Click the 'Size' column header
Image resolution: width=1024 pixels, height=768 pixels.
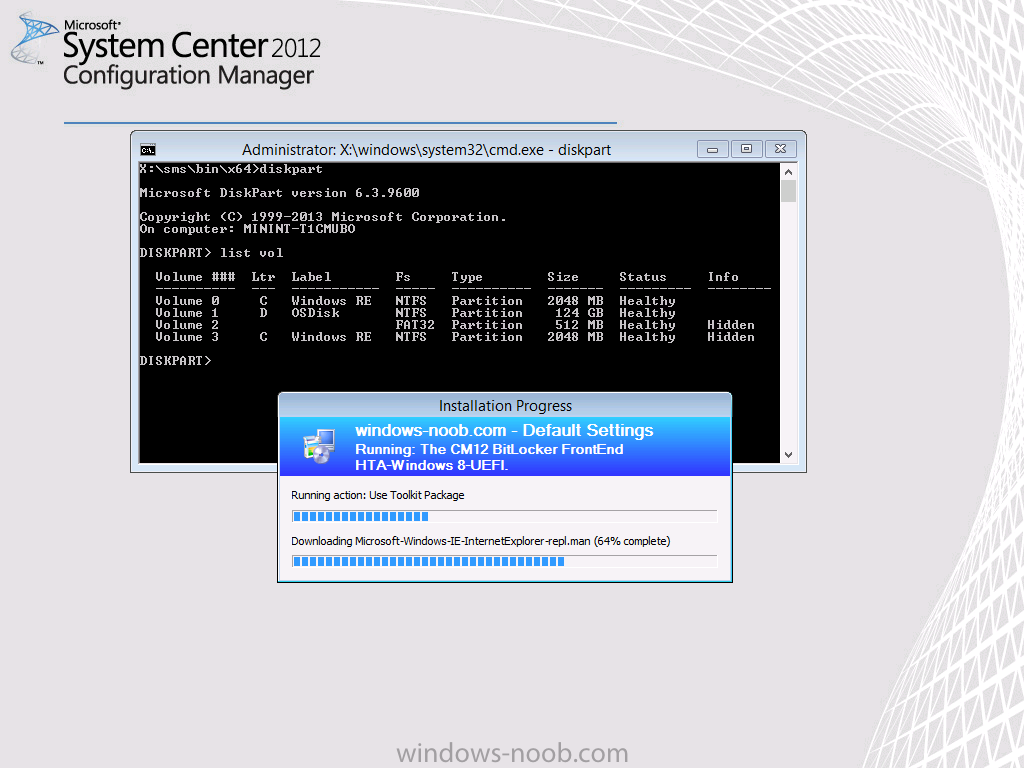[x=563, y=277]
